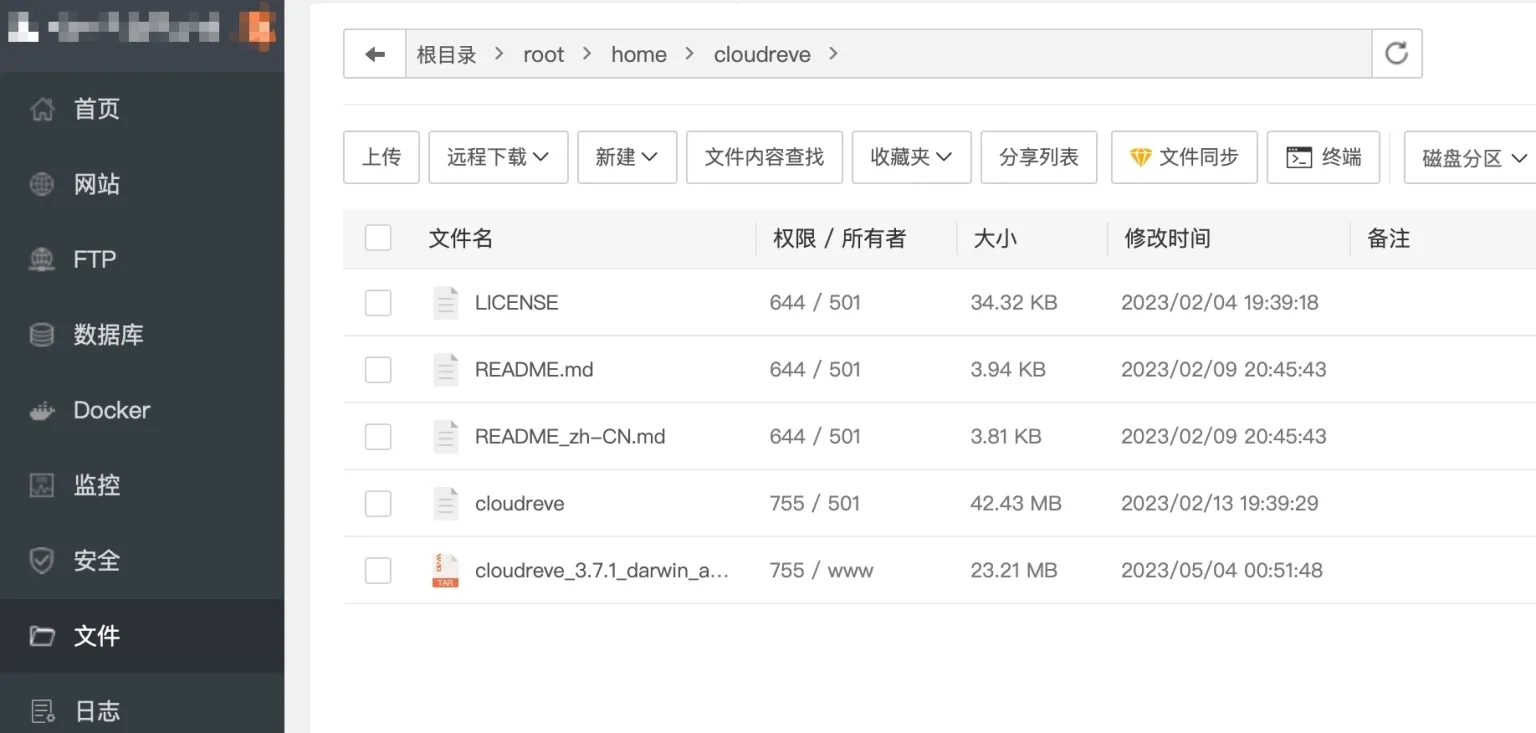The height and width of the screenshot is (733, 1536).
Task: Click the 文件内容查找 button
Action: click(764, 157)
